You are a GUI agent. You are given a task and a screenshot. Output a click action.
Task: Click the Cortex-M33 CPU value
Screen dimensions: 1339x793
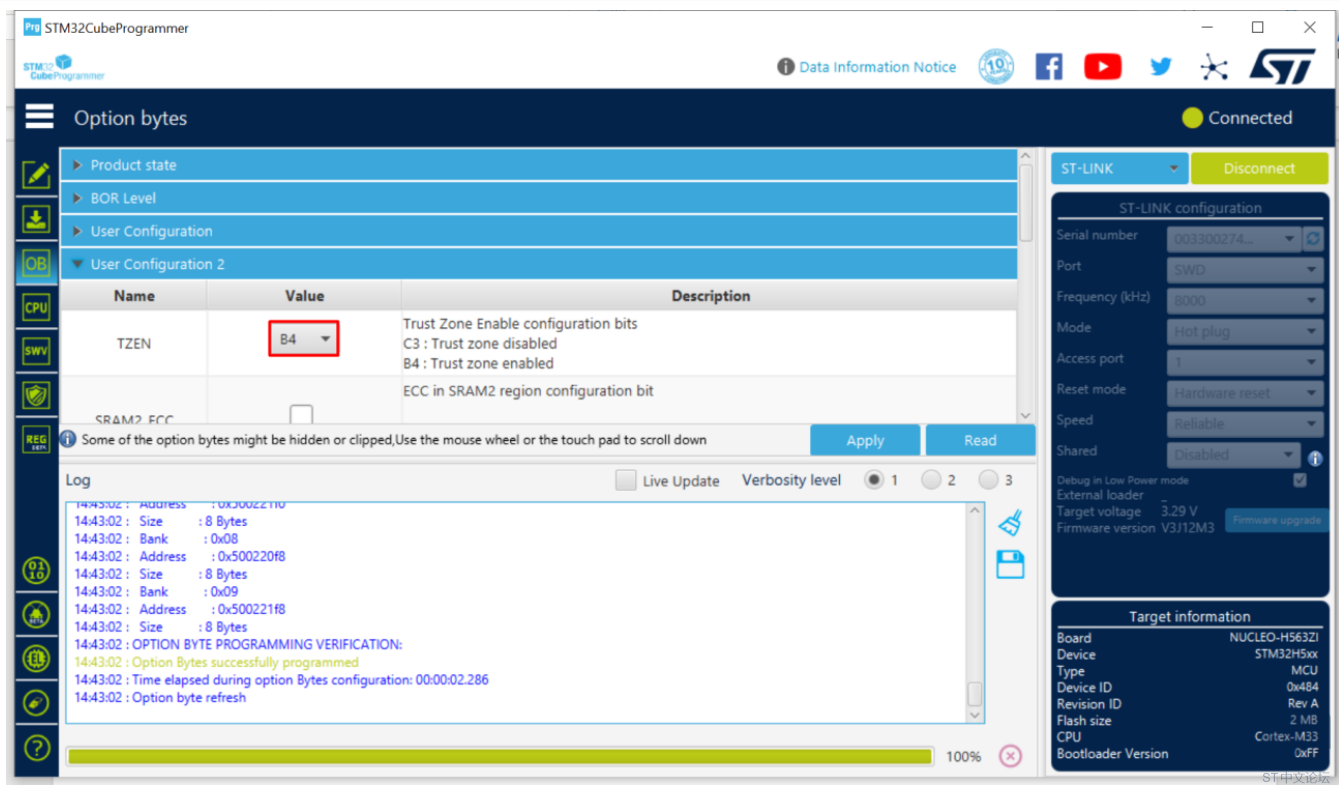1286,737
